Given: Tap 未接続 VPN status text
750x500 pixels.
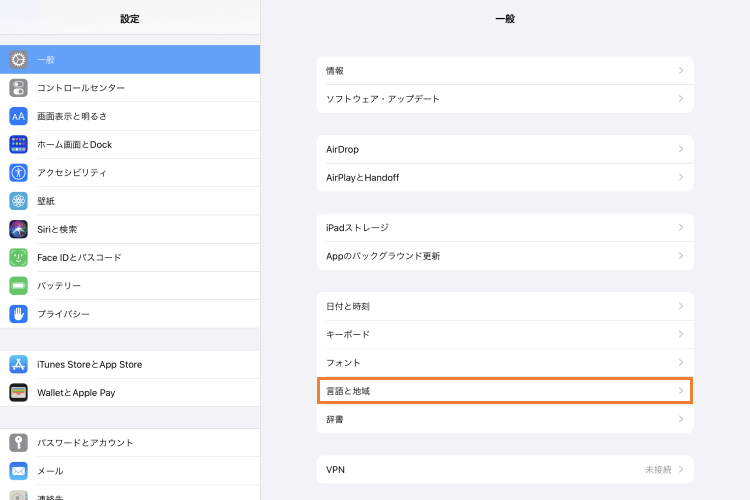Looking at the screenshot, I should tap(658, 470).
